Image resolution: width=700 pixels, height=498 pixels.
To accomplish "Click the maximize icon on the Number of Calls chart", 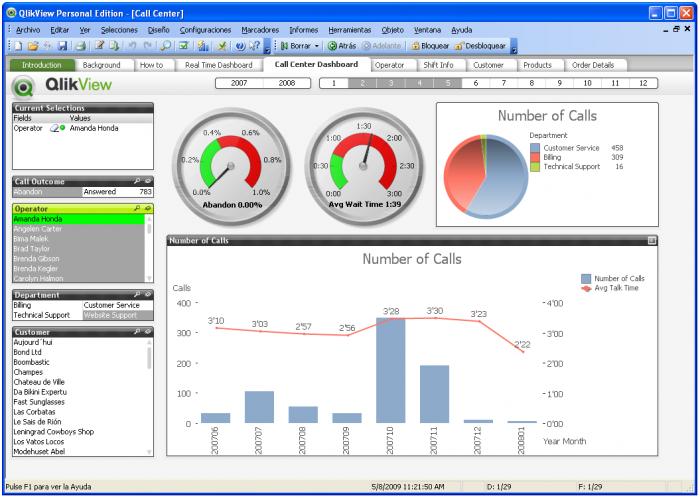I will click(x=652, y=240).
